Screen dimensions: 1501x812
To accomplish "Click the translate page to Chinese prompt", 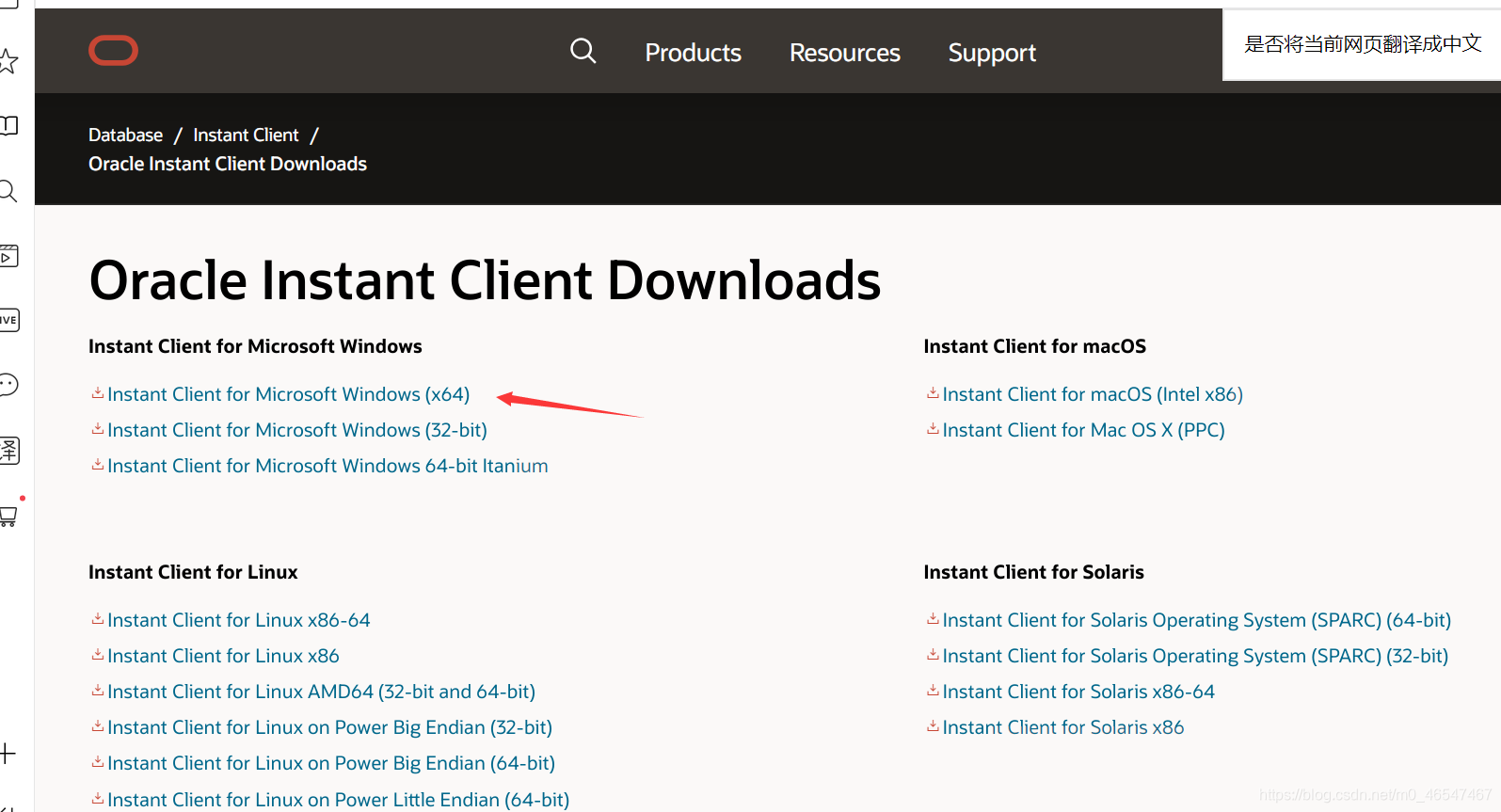I will click(1362, 44).
